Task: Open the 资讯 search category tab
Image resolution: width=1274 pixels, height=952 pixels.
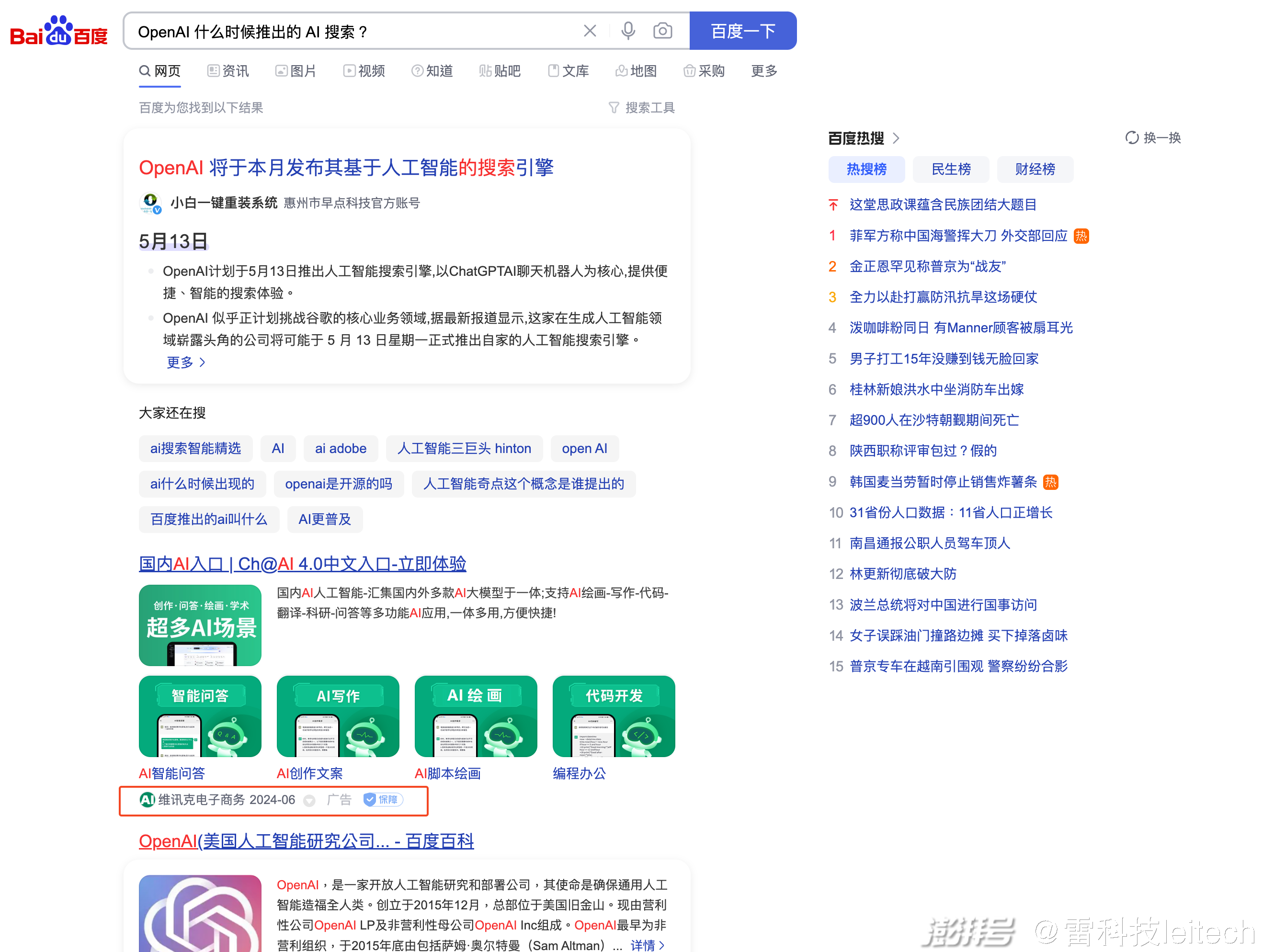Action: coord(228,71)
